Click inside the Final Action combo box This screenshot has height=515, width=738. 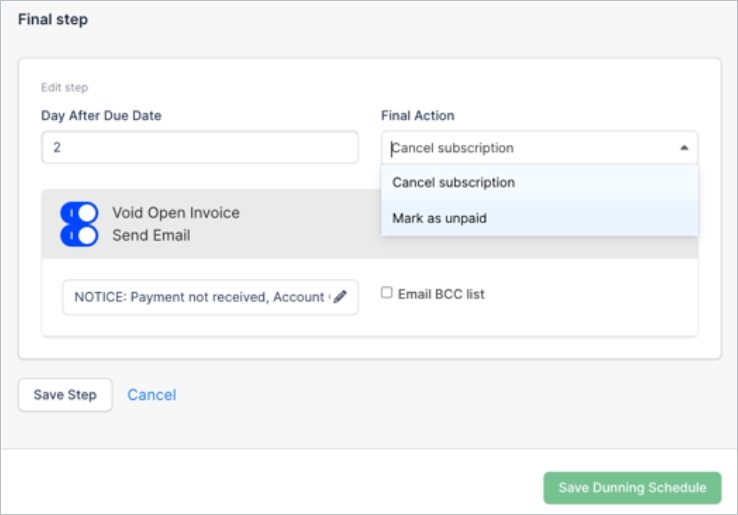539,148
